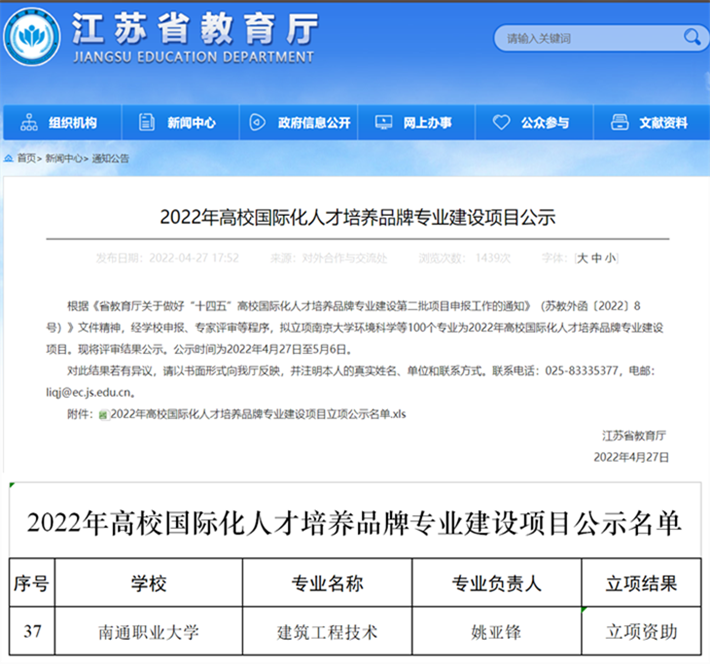Viewport: 710px width, 664px height.
Task: Set font size to 大
Action: click(x=583, y=258)
